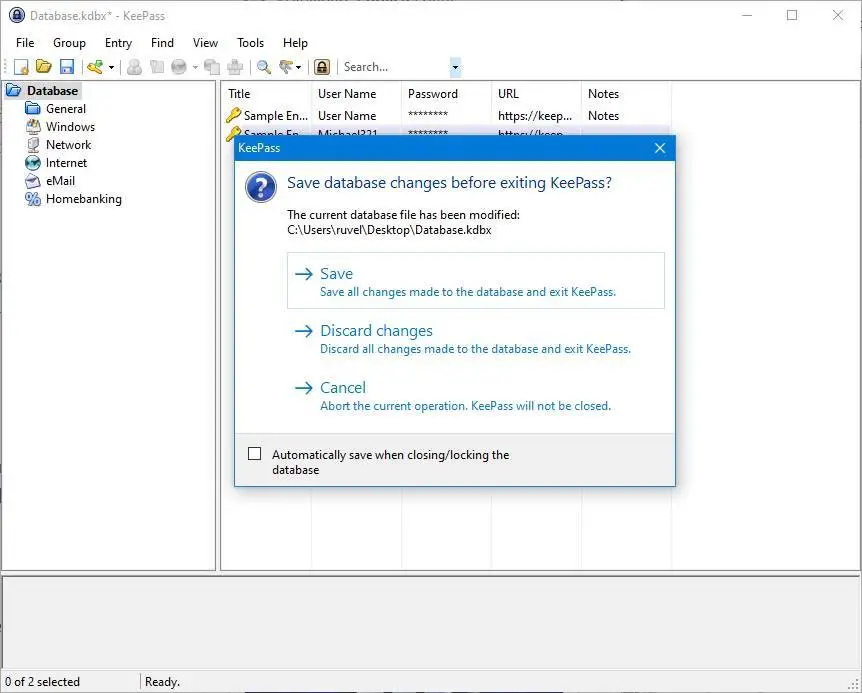
Task: Open the Add Entry dropdown arrow
Action: point(111,68)
